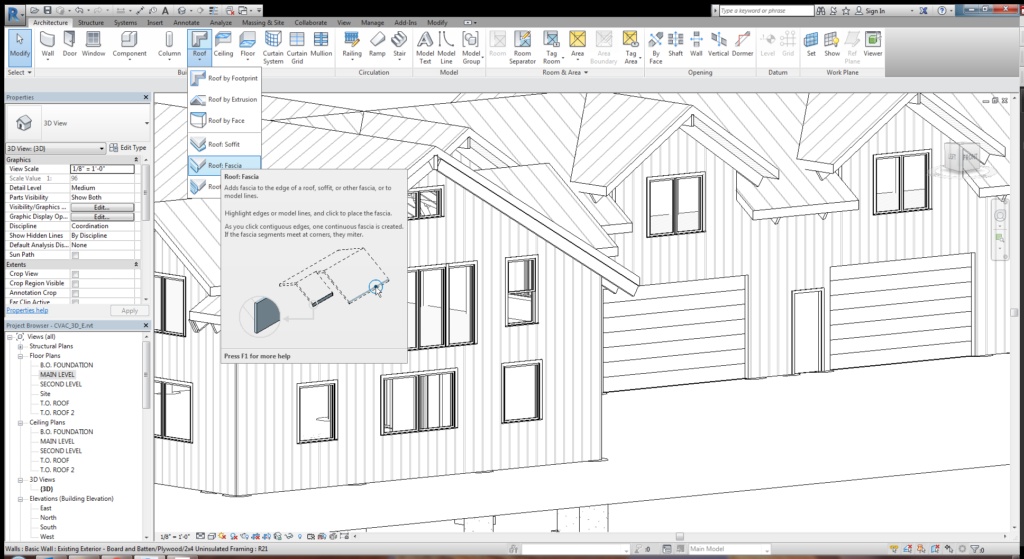Collapse the Extents properties section
This screenshot has width=1024, height=559.
(x=136, y=264)
